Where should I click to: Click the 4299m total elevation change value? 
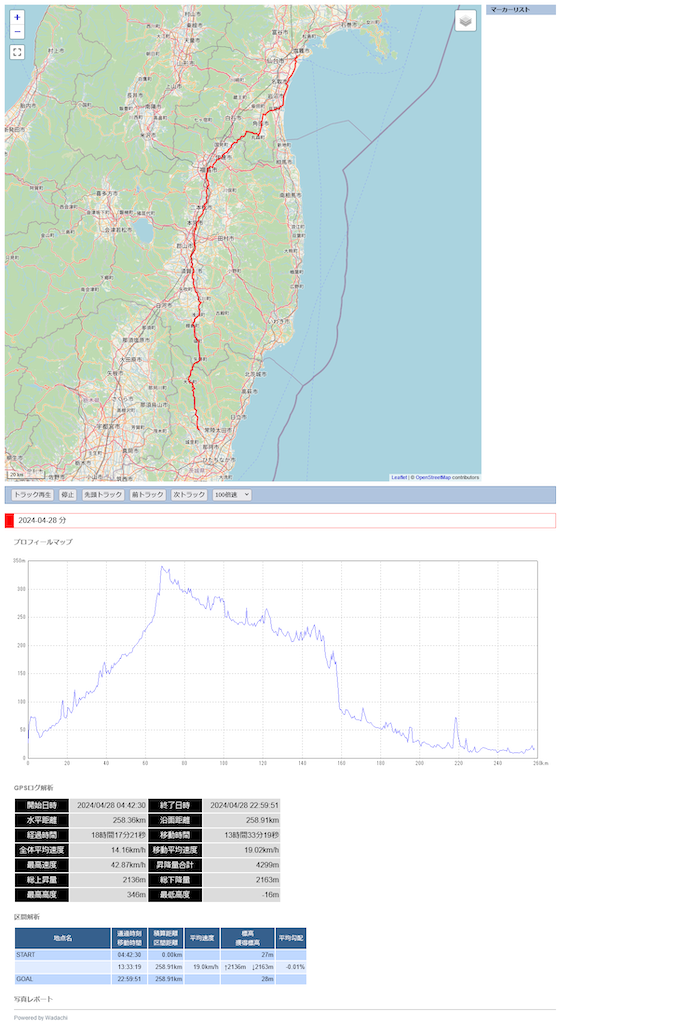click(242, 865)
